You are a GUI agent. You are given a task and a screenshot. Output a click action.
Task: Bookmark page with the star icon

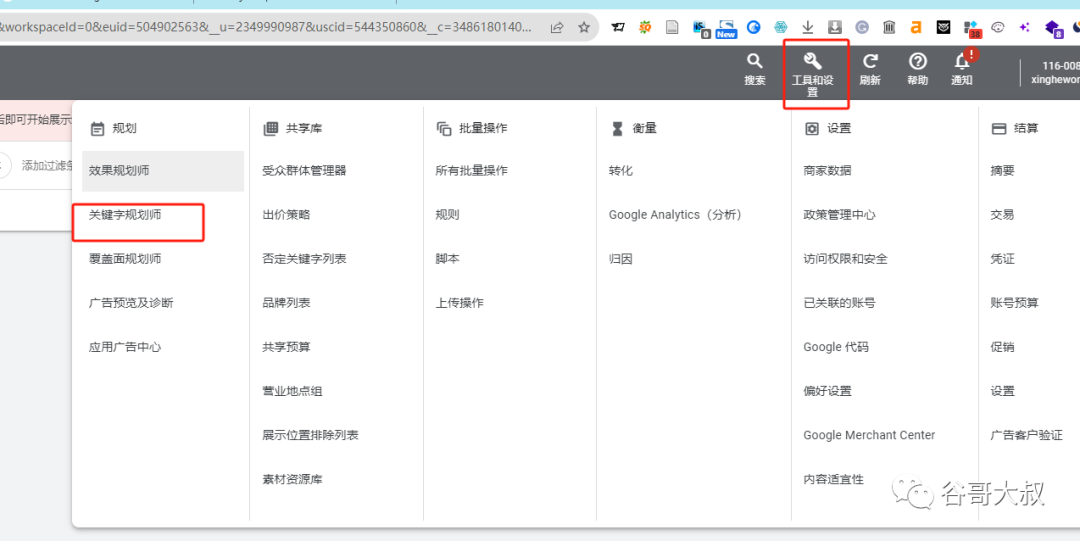click(584, 28)
